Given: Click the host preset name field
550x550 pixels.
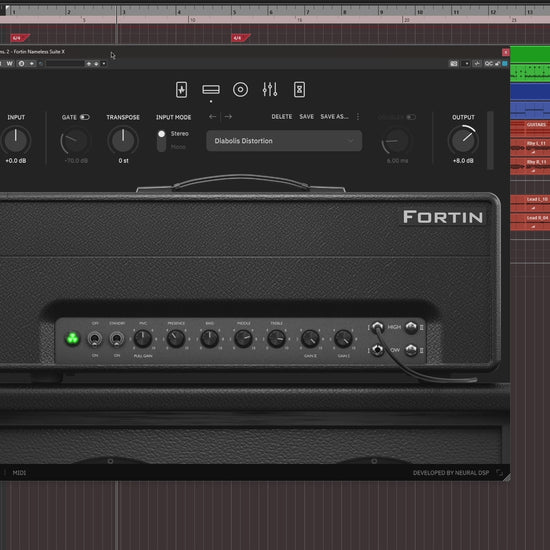Looking at the screenshot, I should [65, 63].
